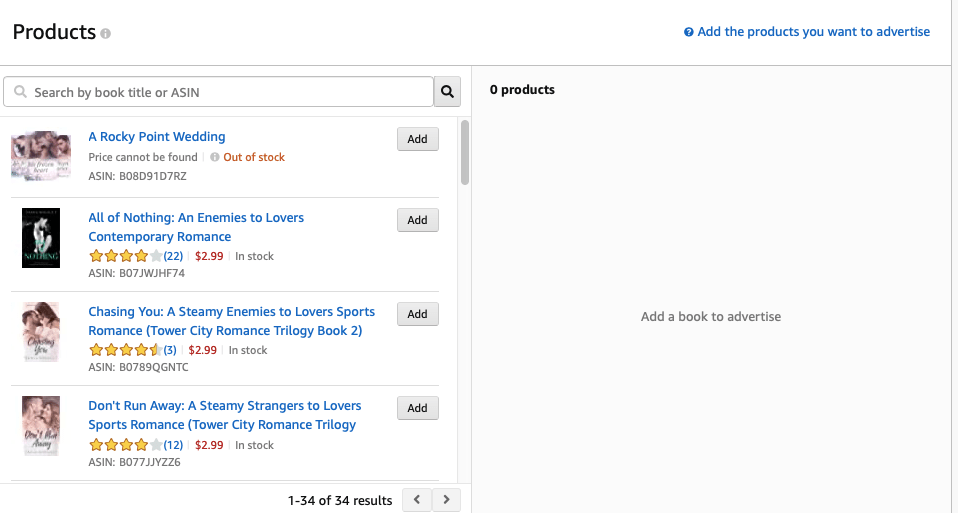Go to the previous results page
Image resolution: width=958 pixels, height=513 pixels.
click(x=417, y=499)
